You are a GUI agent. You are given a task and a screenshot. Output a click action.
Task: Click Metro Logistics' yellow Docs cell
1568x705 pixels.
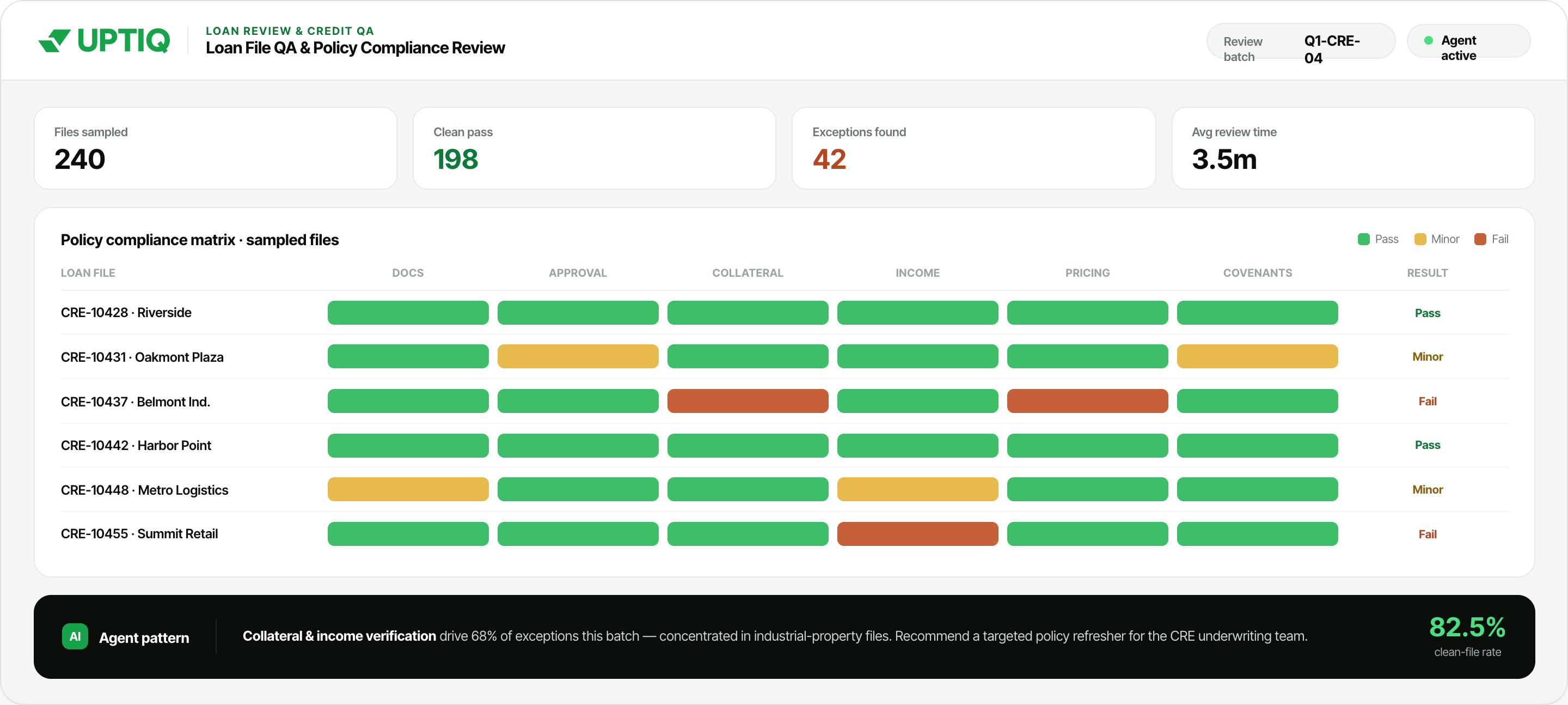click(x=408, y=489)
